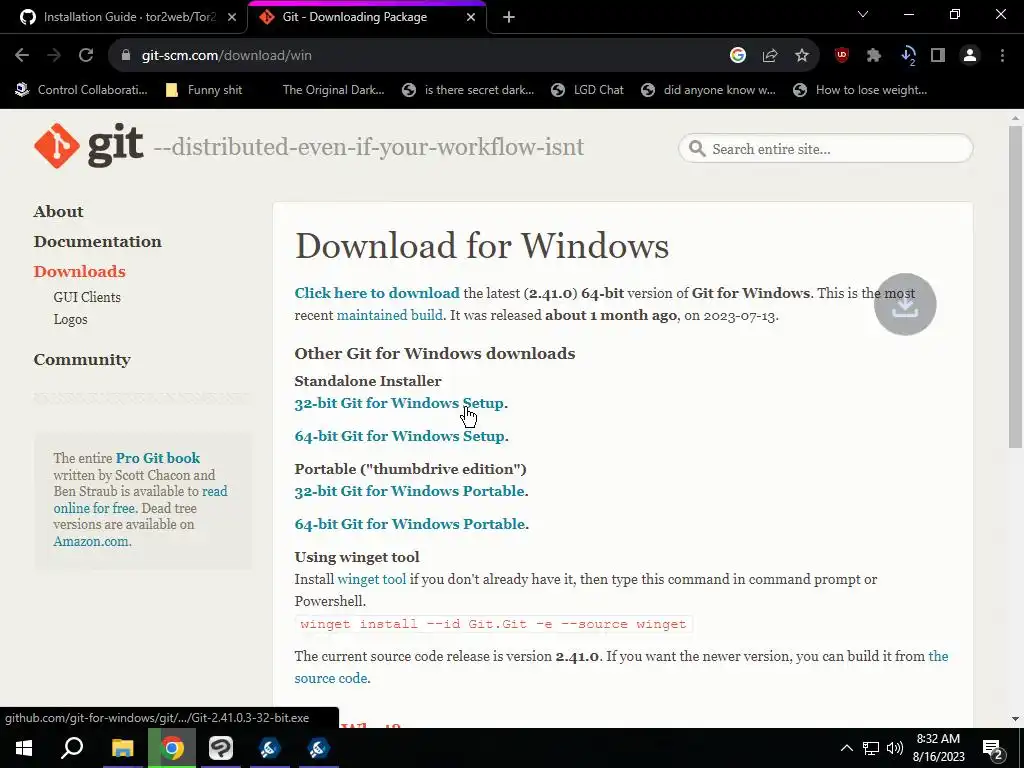Click the round download button beside heading
This screenshot has height=768, width=1024.
click(904, 304)
